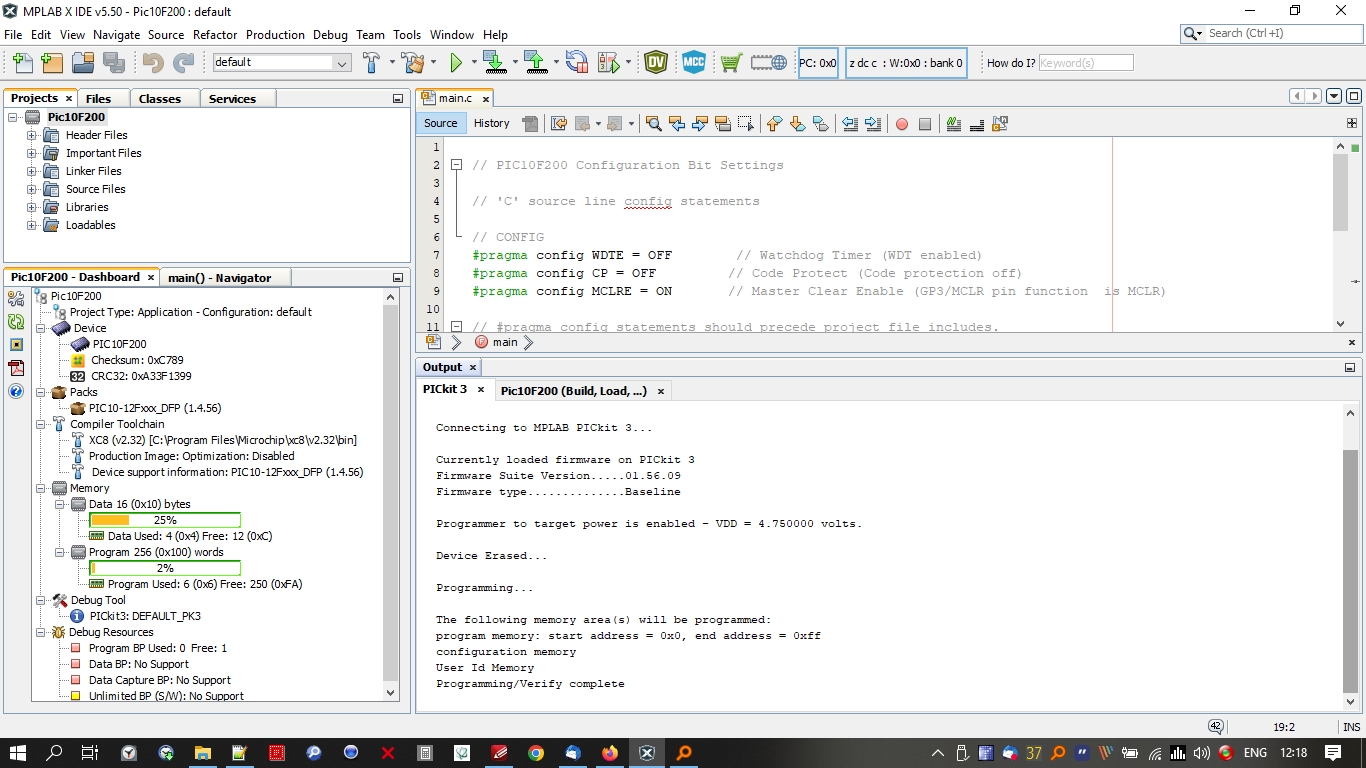This screenshot has width=1366, height=768.
Task: Open the Debug Project dropdown arrow
Action: coord(628,62)
